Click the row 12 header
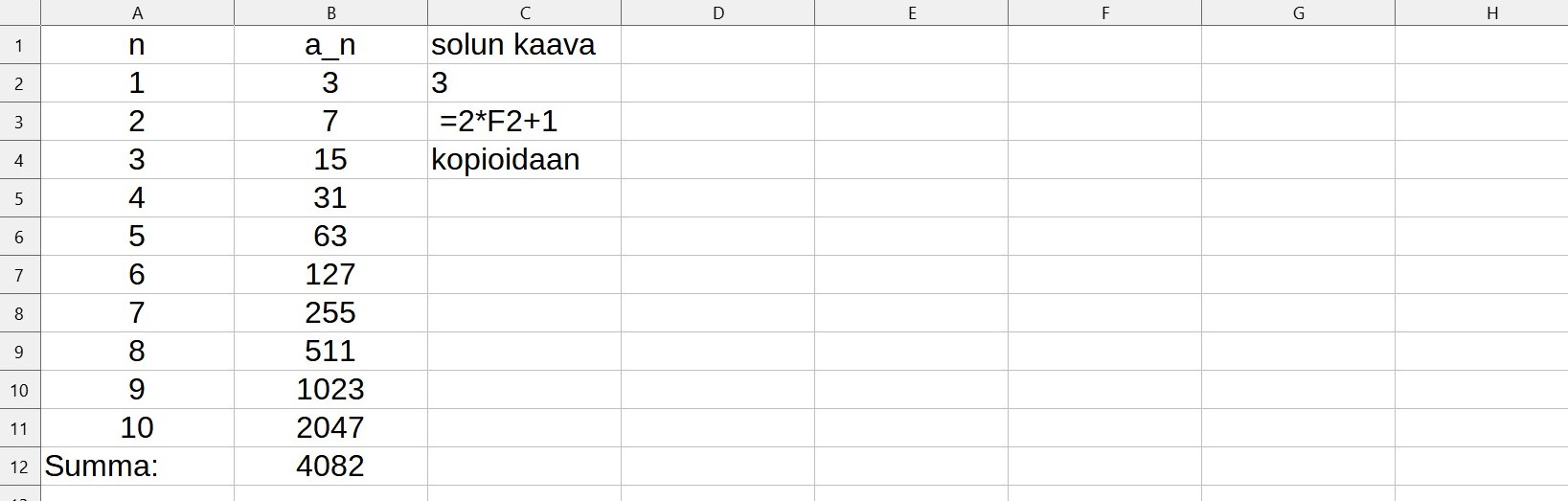 pyautogui.click(x=19, y=467)
